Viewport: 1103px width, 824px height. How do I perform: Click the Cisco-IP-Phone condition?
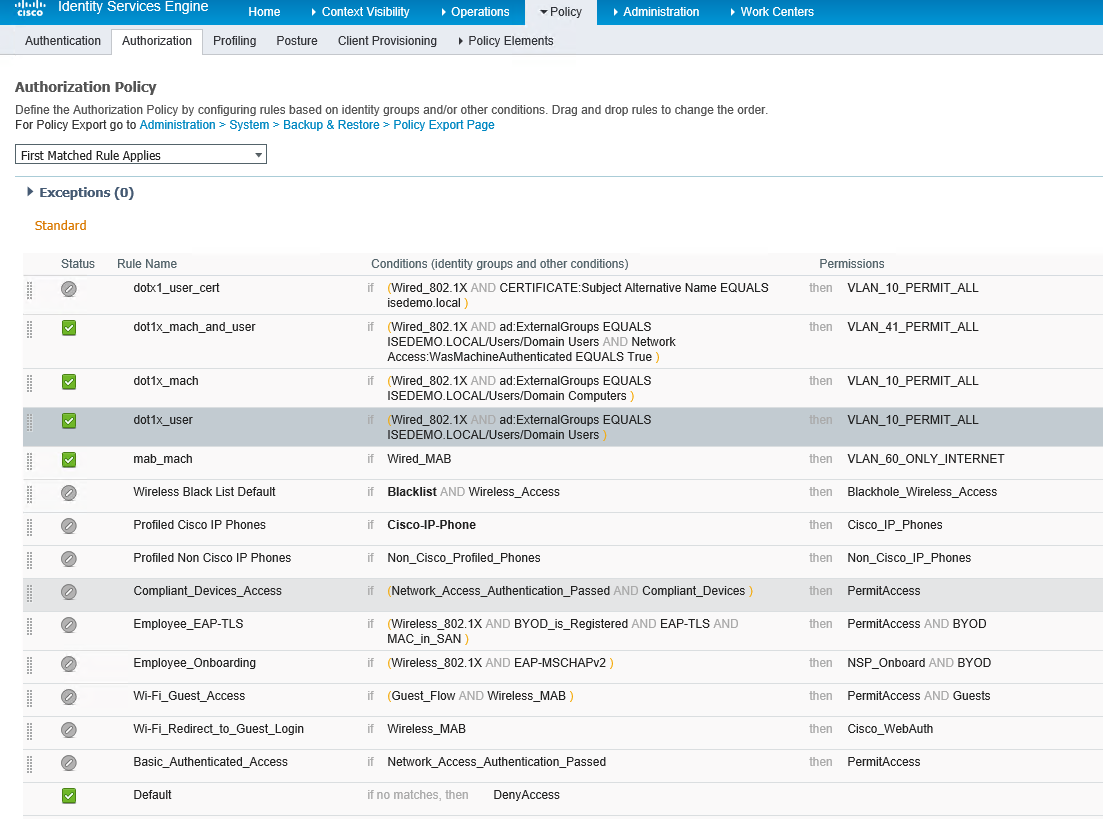pos(431,525)
